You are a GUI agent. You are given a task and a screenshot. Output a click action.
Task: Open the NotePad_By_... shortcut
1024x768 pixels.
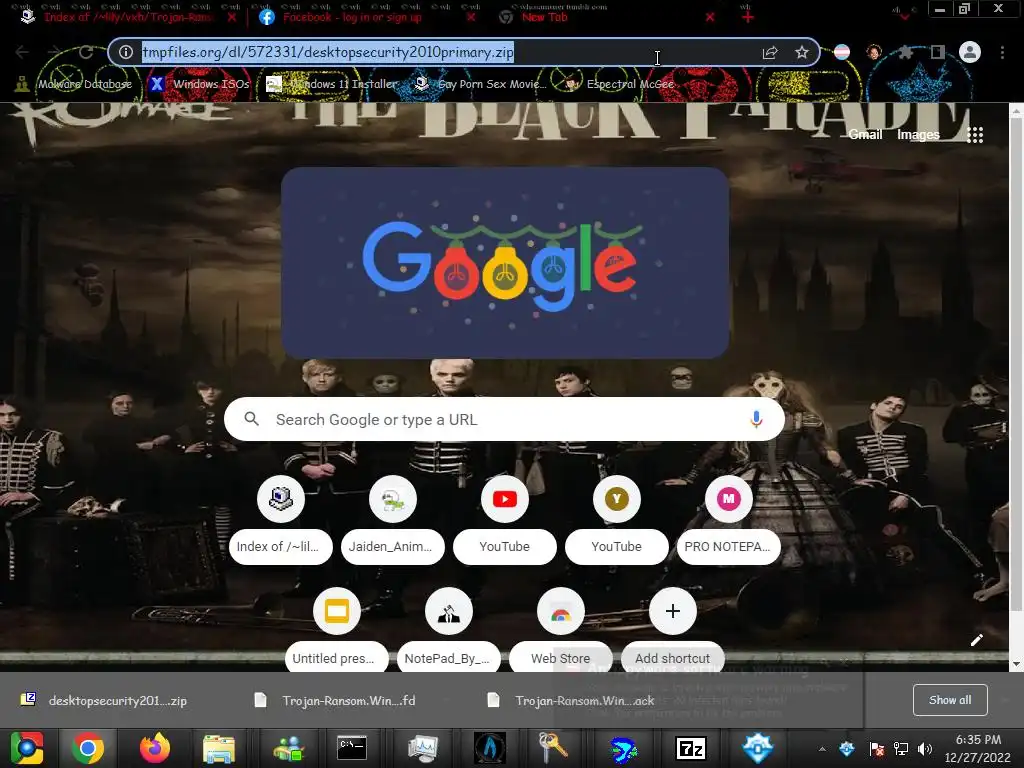pos(449,631)
